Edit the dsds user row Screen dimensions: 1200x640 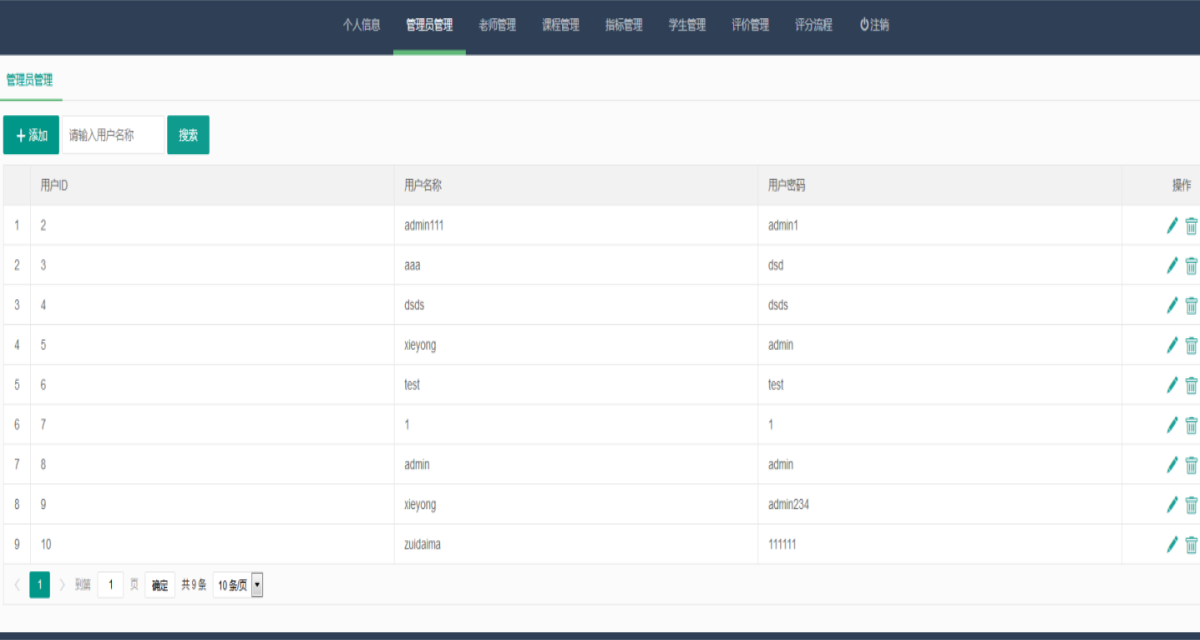tap(1172, 305)
